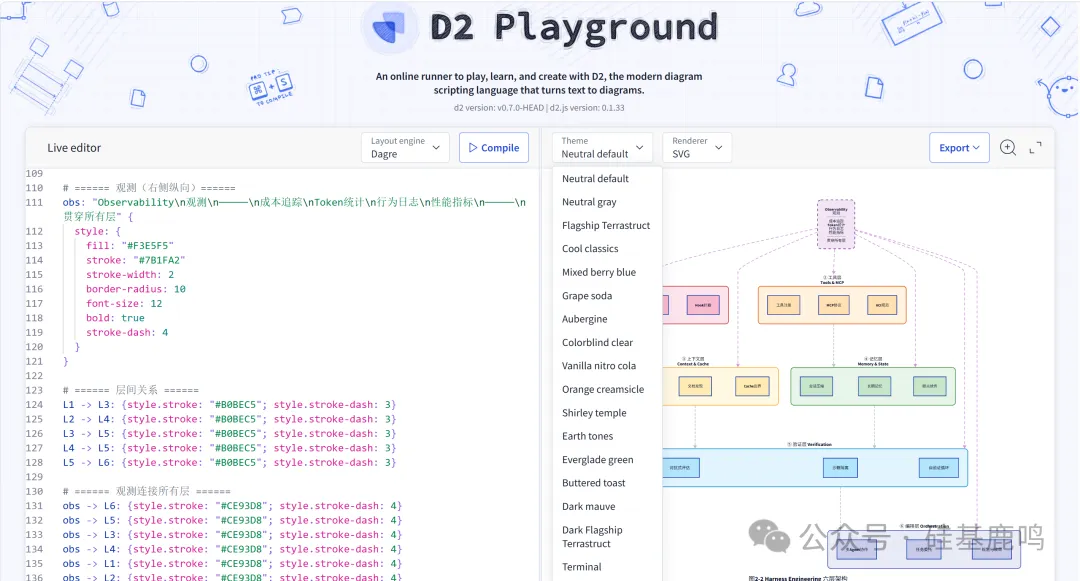The height and width of the screenshot is (581, 1080).
Task: Select the Neutral gray theme
Action: [589, 202]
